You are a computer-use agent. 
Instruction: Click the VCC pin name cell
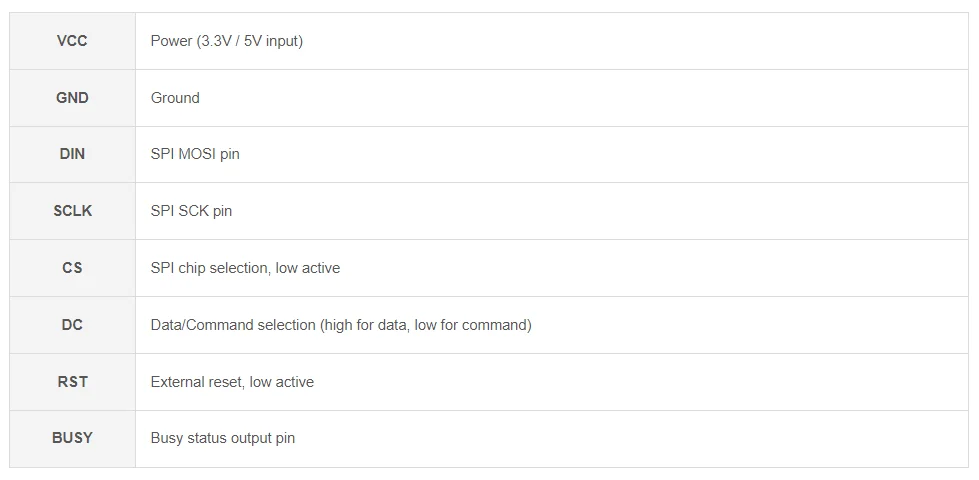[72, 41]
